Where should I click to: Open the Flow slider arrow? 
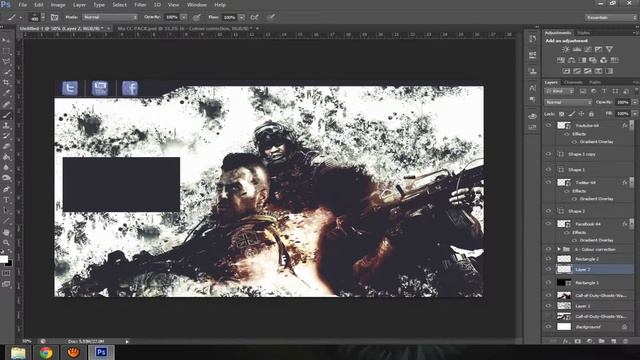(241, 17)
